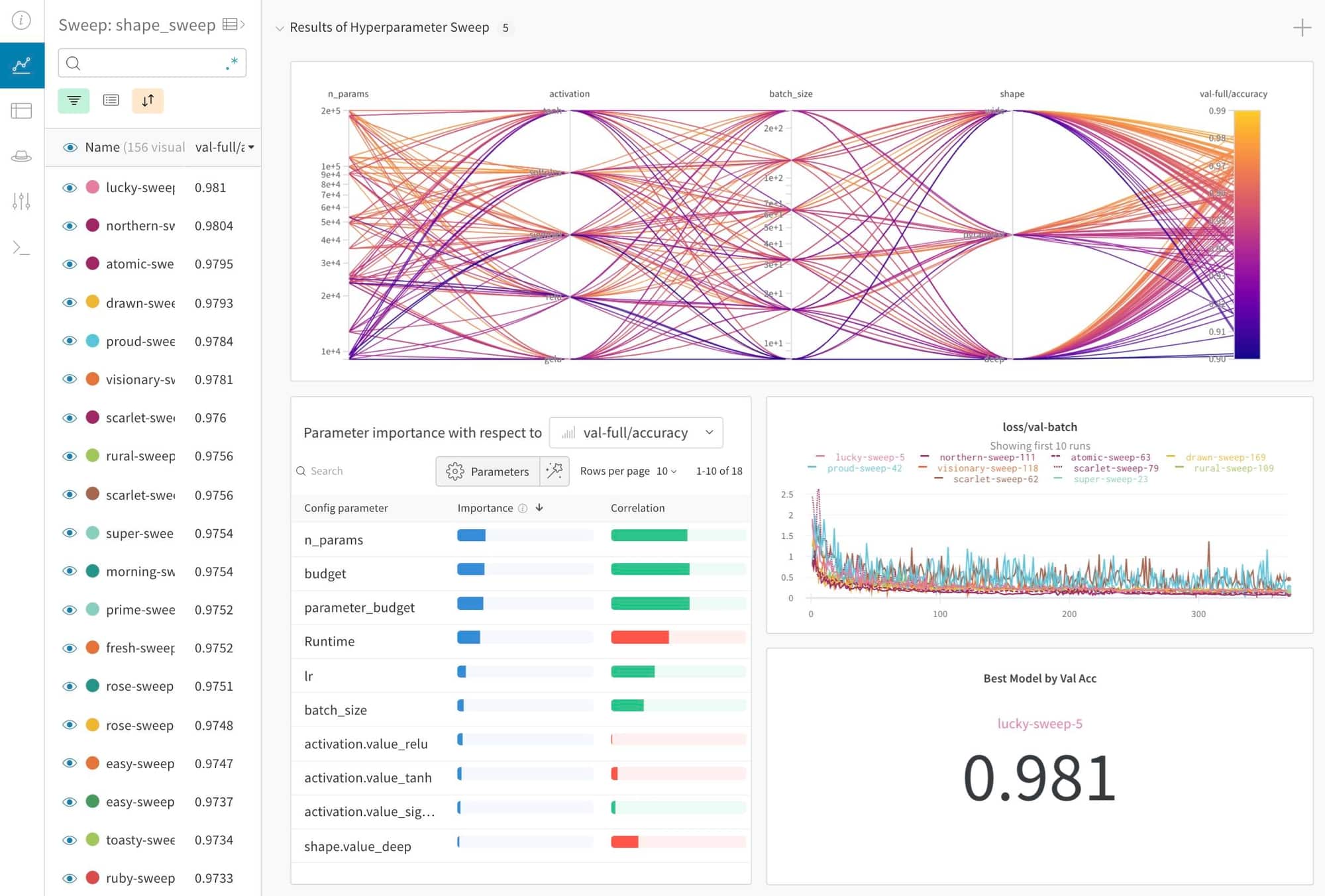Viewport: 1325px width, 896px height.
Task: Hide the lucky-sweep run with its eye toggle
Action: [70, 187]
